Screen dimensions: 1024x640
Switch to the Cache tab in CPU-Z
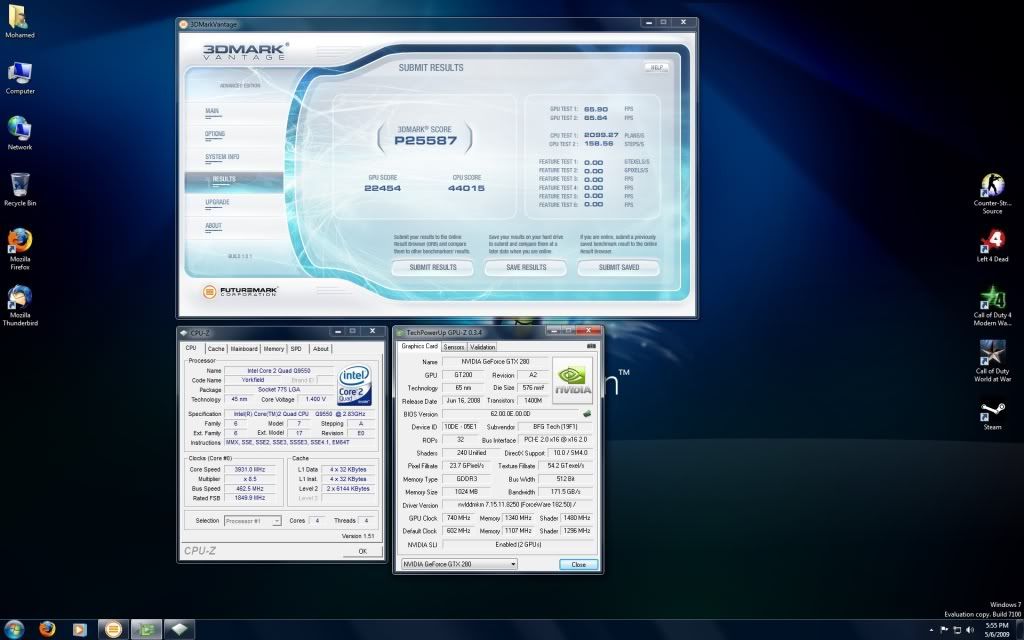(216, 349)
